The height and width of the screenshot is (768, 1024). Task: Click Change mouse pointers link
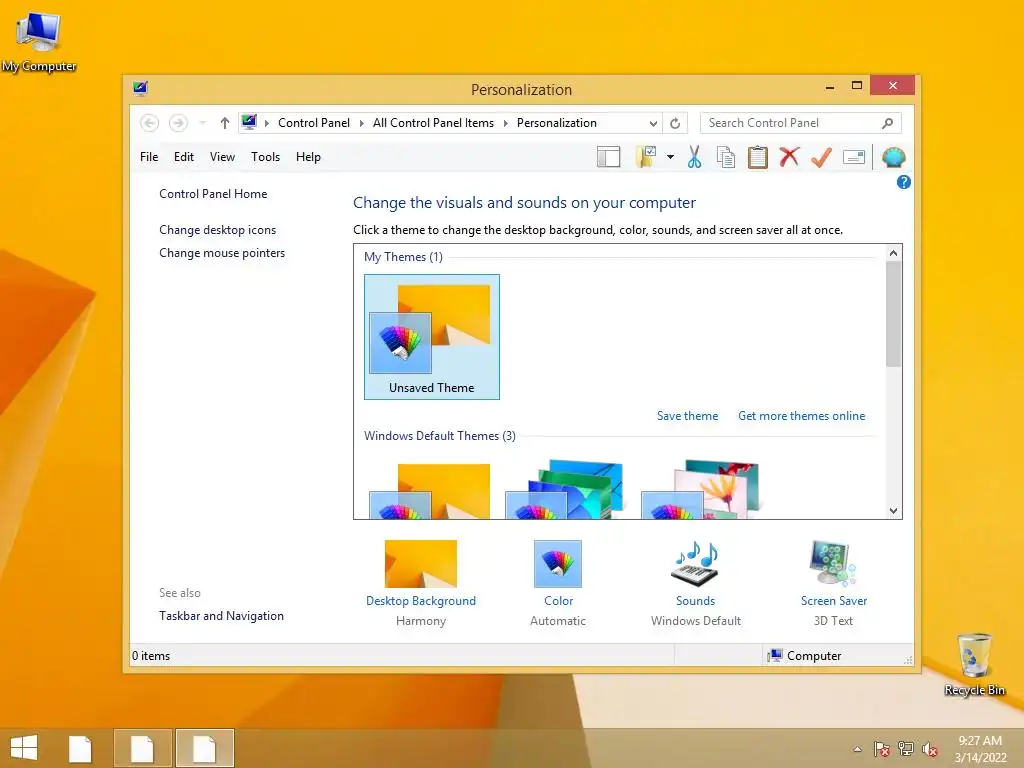point(222,253)
